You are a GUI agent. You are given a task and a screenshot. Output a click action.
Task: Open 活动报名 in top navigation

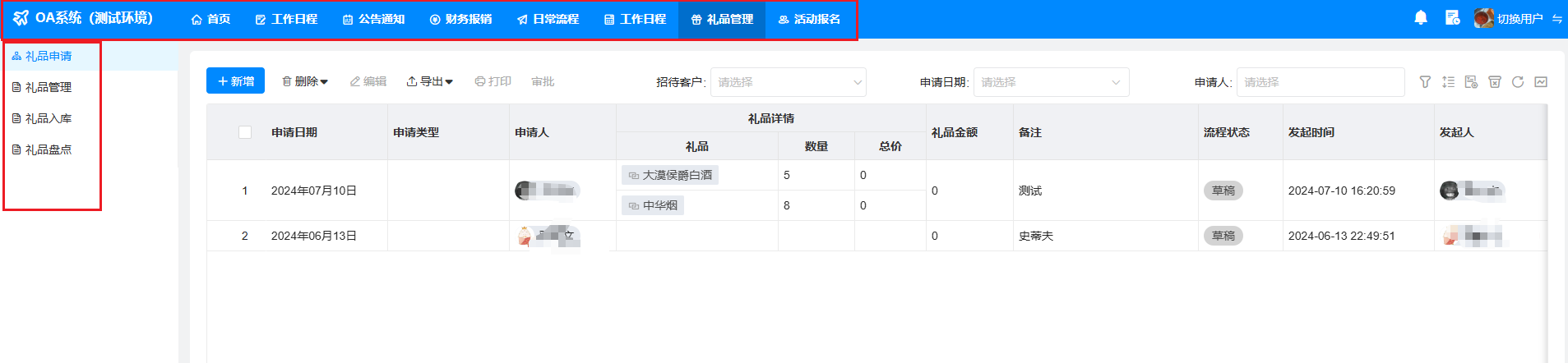[809, 19]
